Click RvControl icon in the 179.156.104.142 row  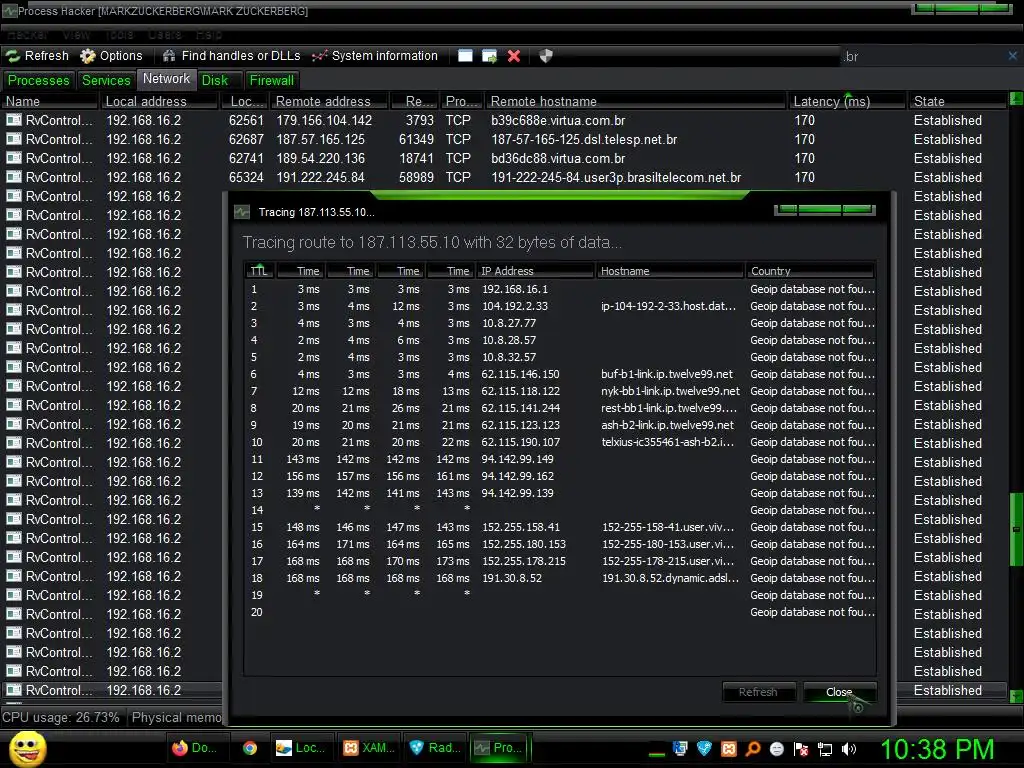click(x=14, y=120)
